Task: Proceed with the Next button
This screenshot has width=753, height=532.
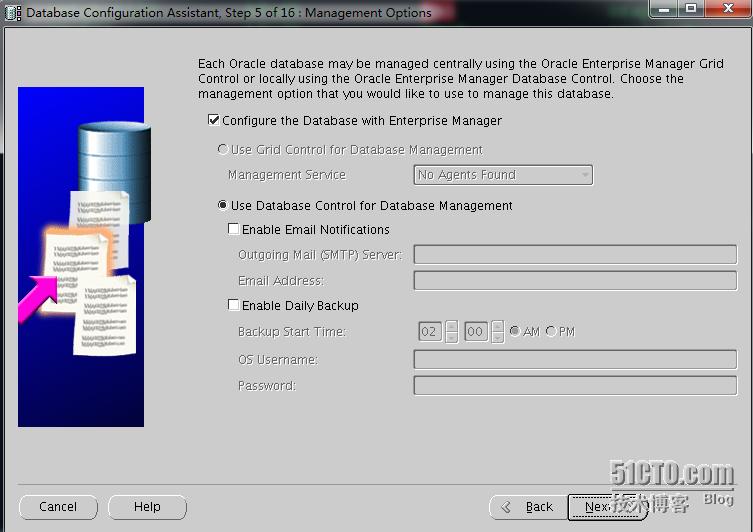Action: coord(607,507)
